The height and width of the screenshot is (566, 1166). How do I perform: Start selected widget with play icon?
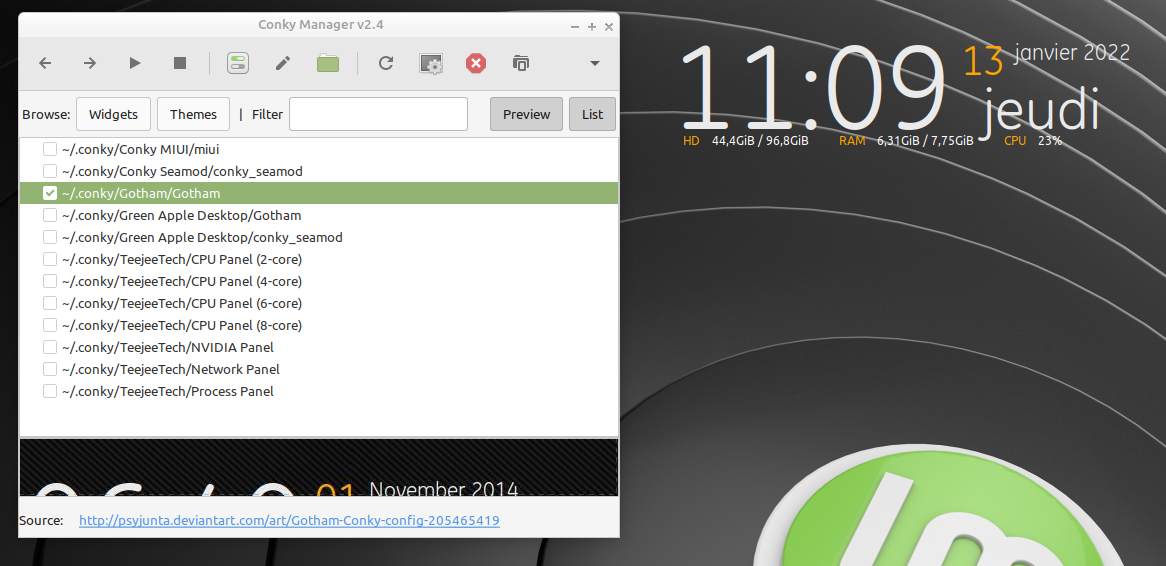coord(135,63)
